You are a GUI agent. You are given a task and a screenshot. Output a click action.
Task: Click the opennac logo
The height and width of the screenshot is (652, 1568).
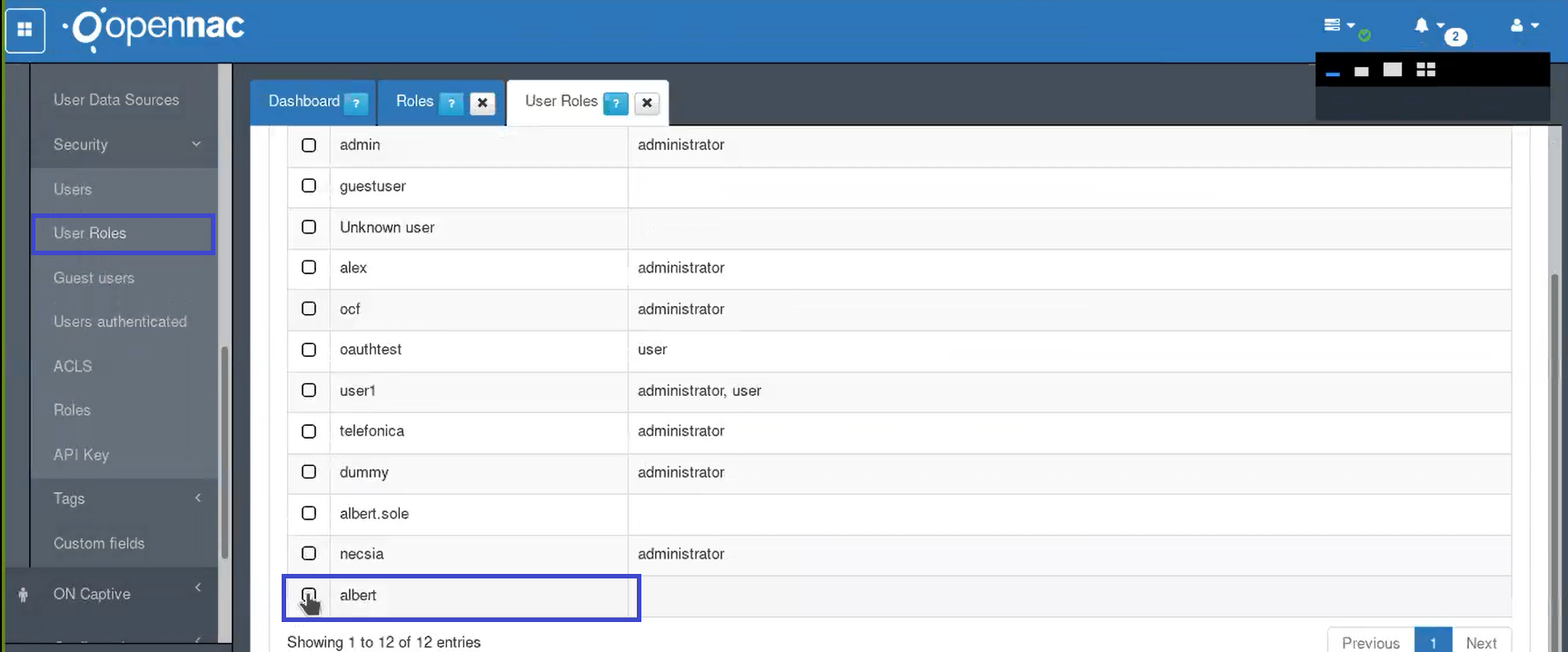pos(154,27)
